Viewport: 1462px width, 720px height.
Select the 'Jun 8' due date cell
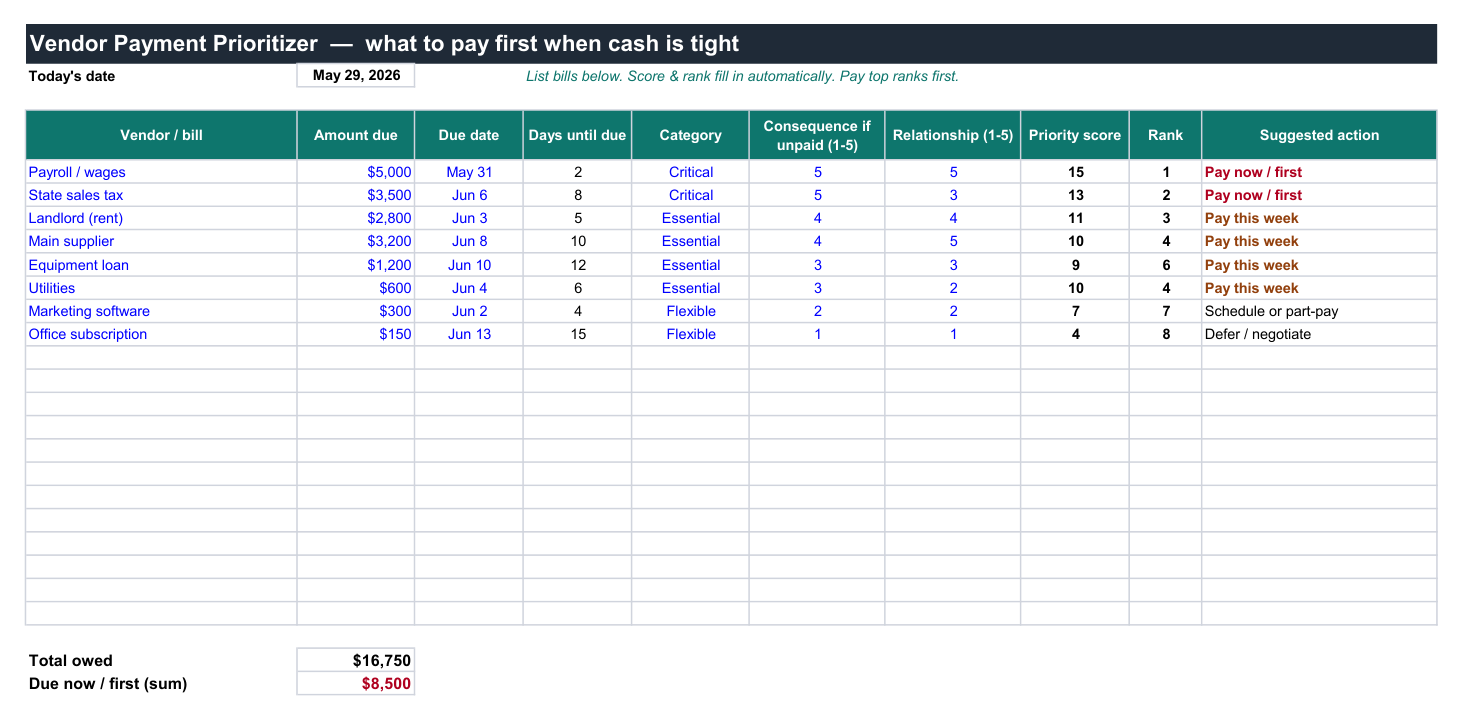[469, 241]
